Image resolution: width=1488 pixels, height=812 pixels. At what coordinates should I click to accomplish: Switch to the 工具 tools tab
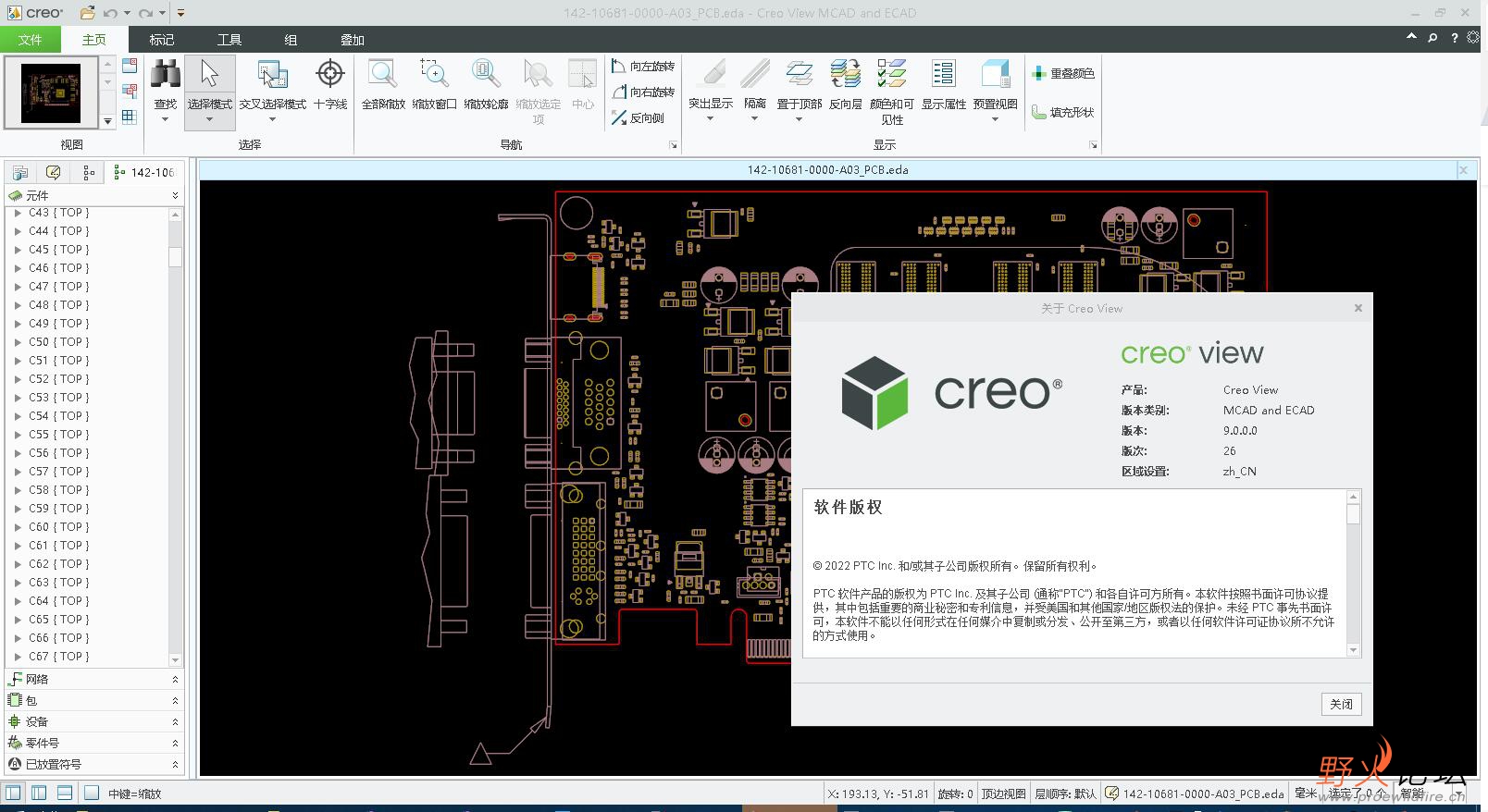coord(229,39)
